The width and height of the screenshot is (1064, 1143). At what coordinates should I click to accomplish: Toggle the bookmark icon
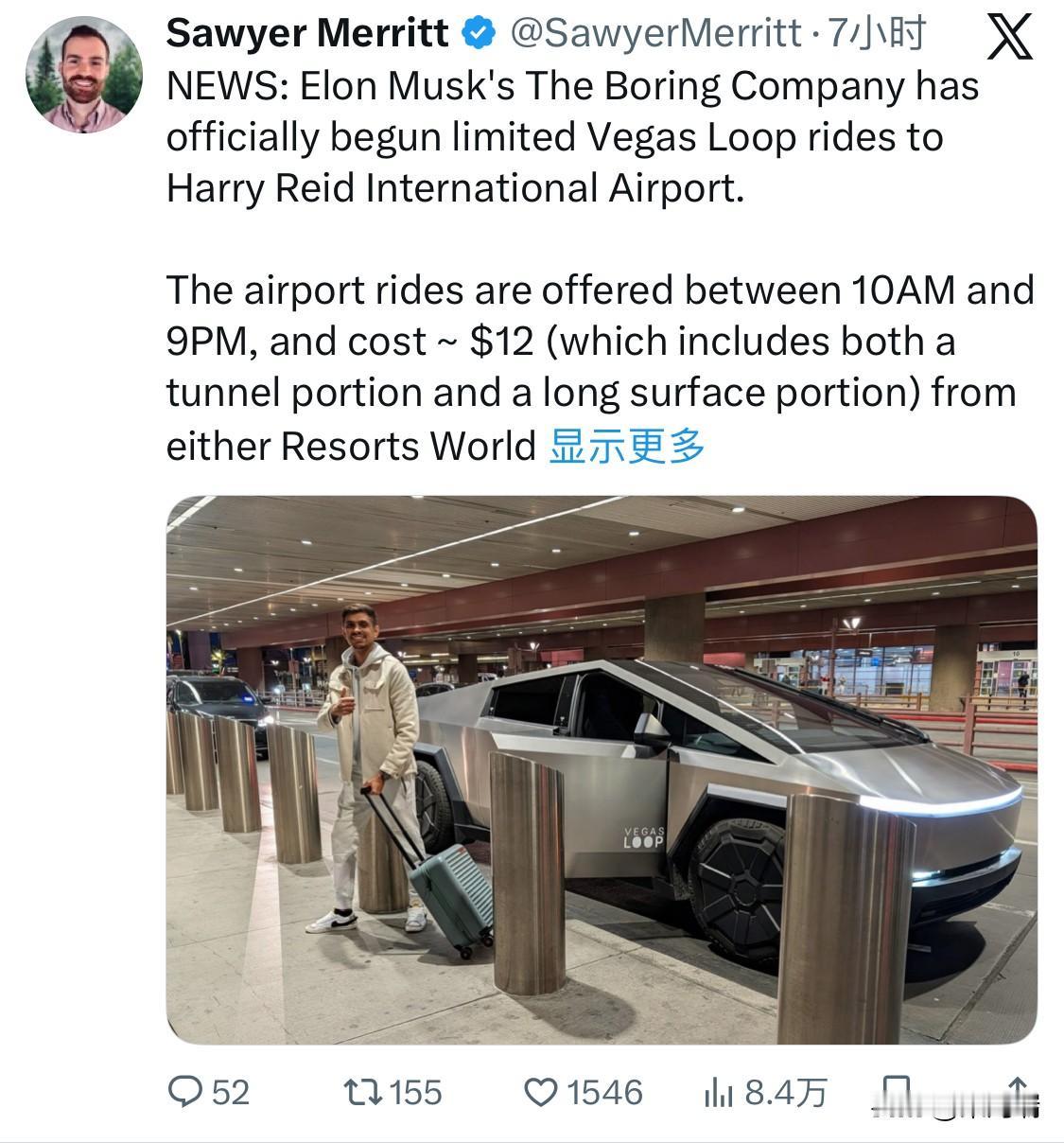coord(896,1090)
